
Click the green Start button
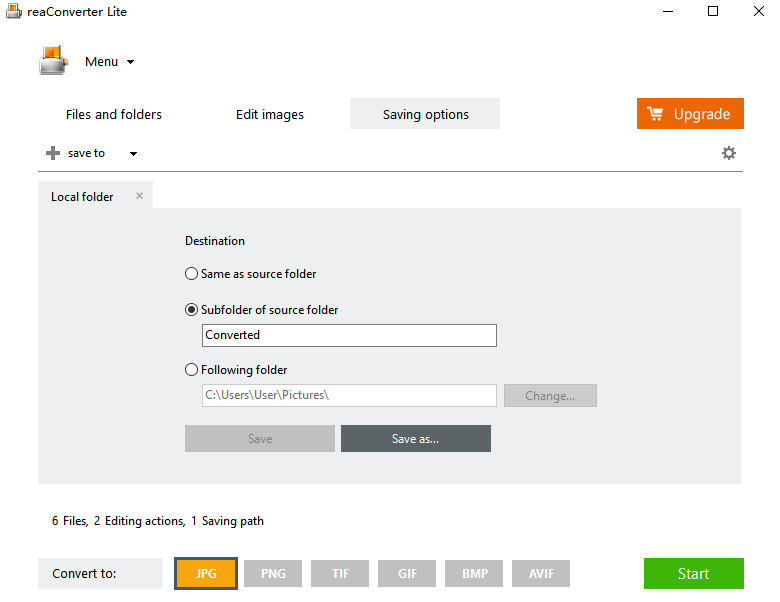point(693,574)
